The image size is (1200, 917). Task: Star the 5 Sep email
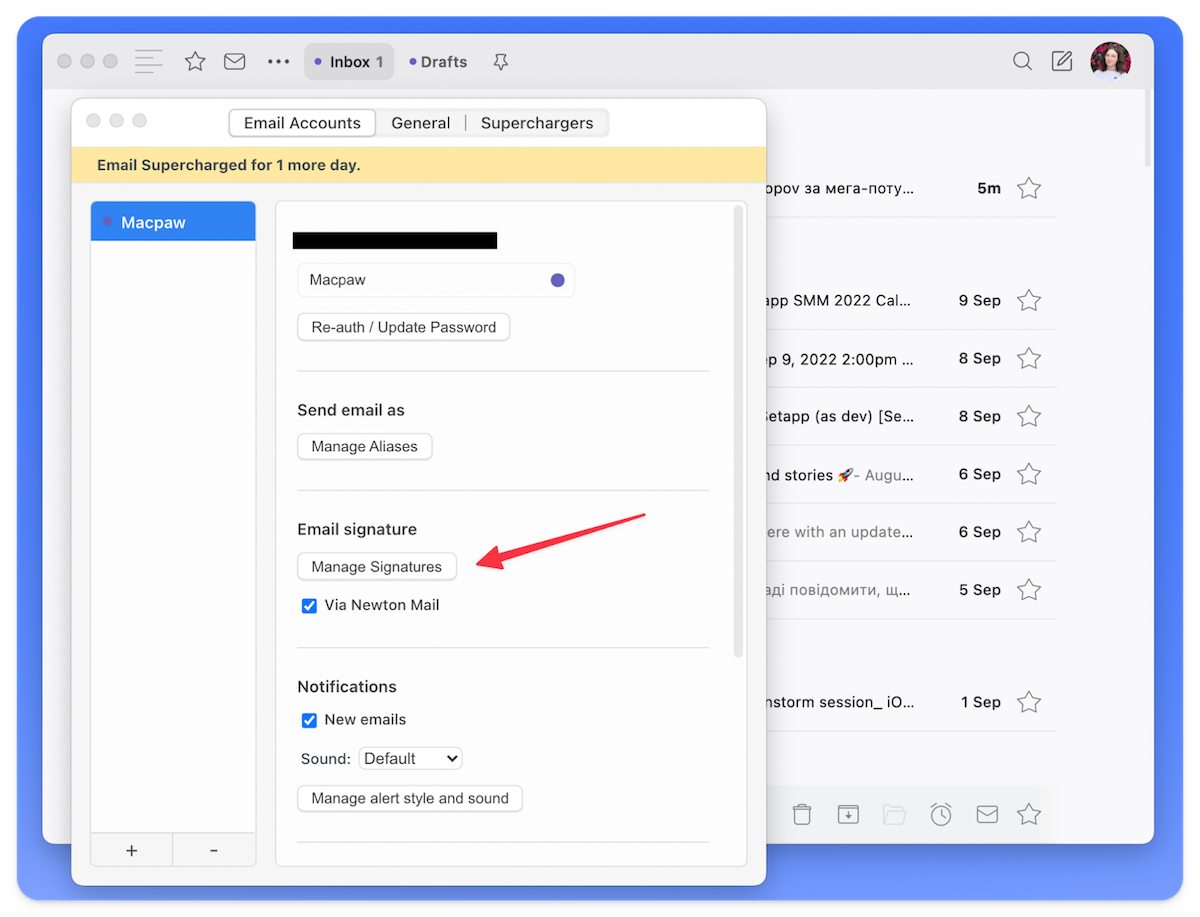tap(1029, 590)
